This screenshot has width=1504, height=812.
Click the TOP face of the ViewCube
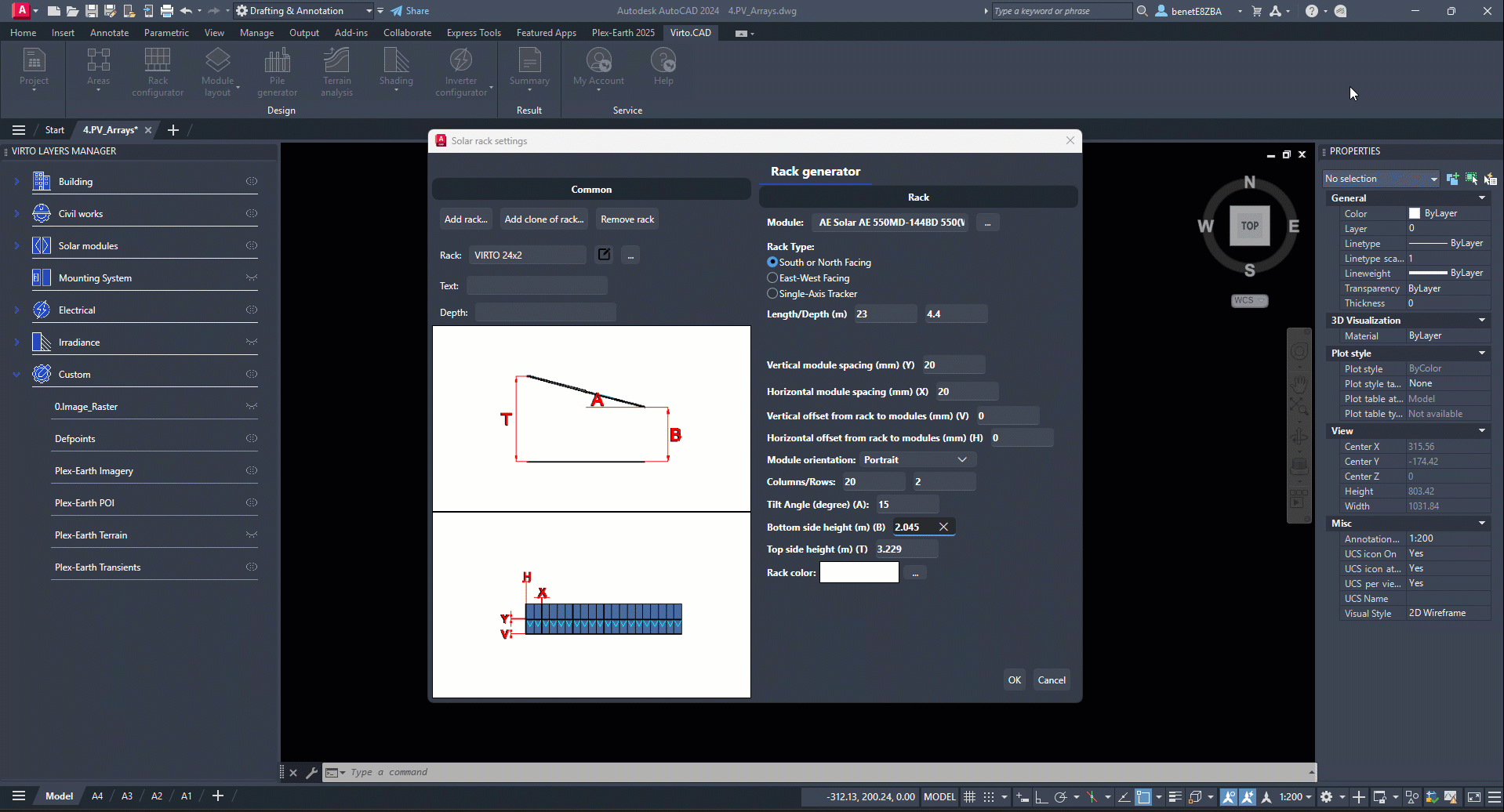click(1249, 226)
